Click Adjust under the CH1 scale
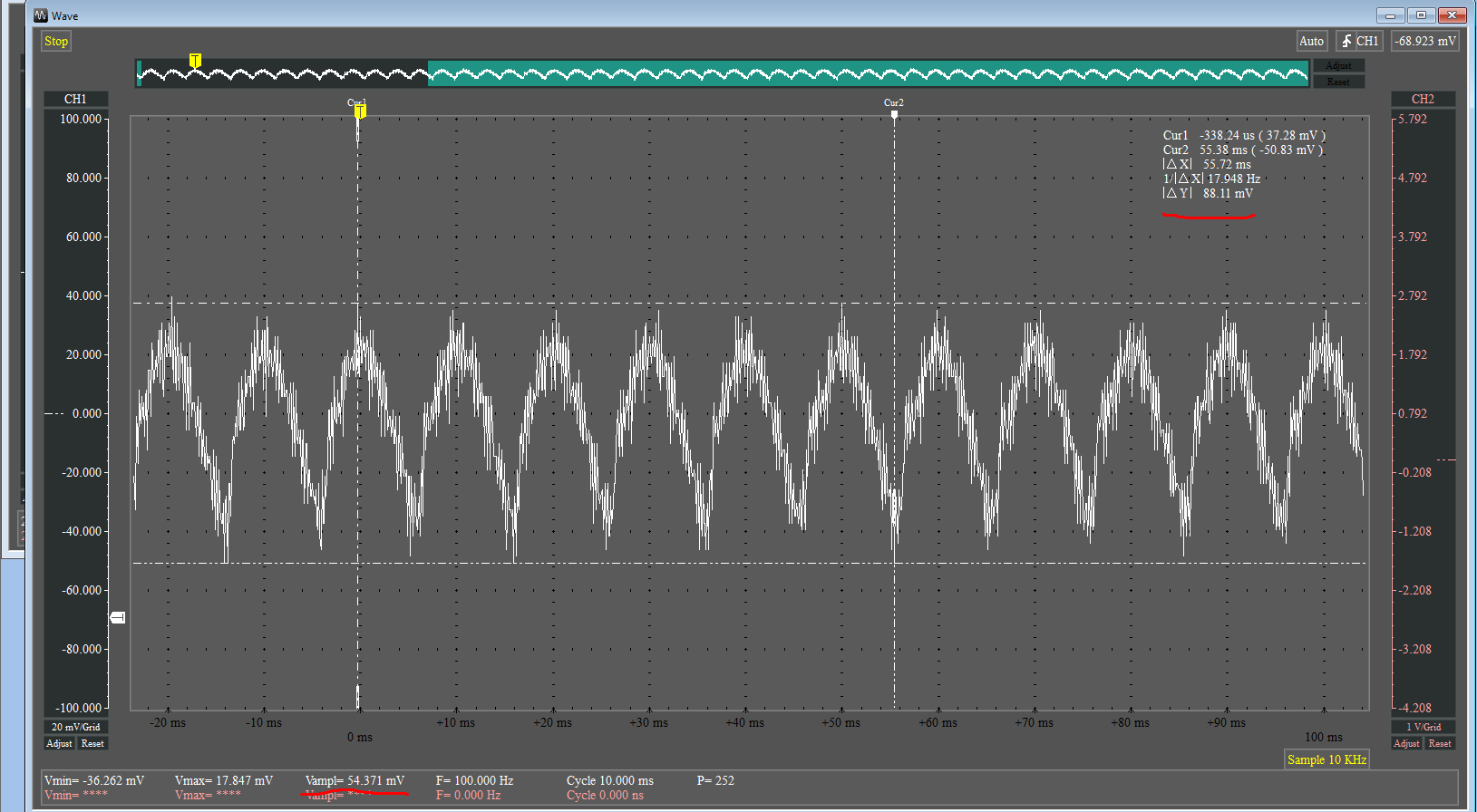1477x812 pixels. coord(59,743)
